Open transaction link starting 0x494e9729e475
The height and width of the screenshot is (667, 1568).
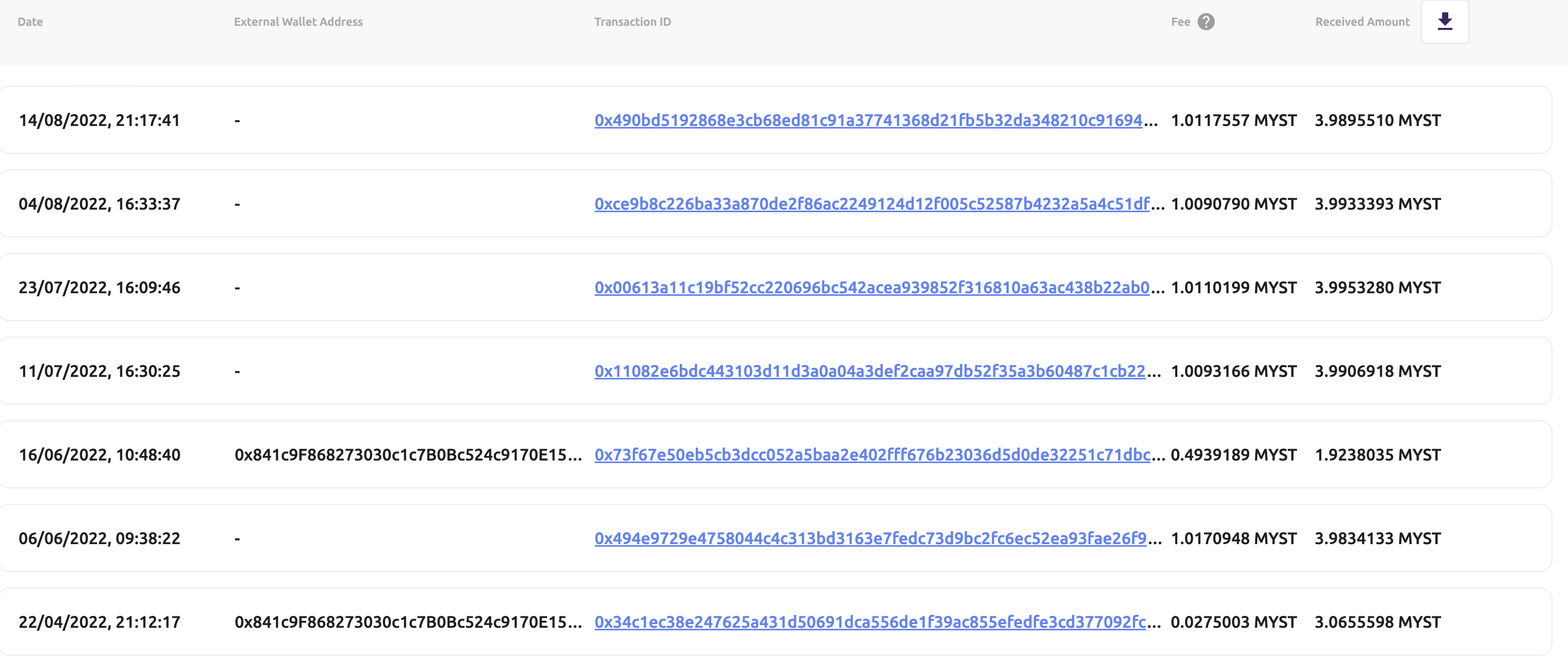click(x=870, y=538)
